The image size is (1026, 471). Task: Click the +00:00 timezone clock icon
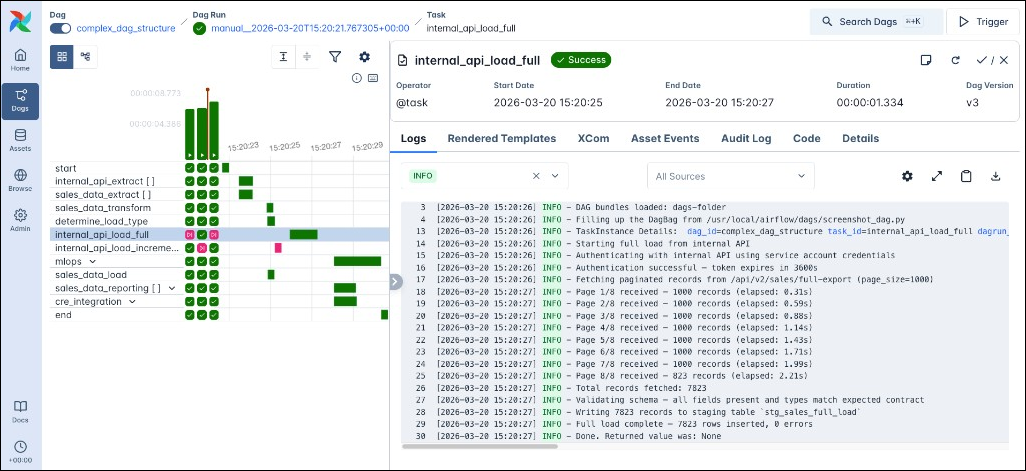(x=20, y=451)
